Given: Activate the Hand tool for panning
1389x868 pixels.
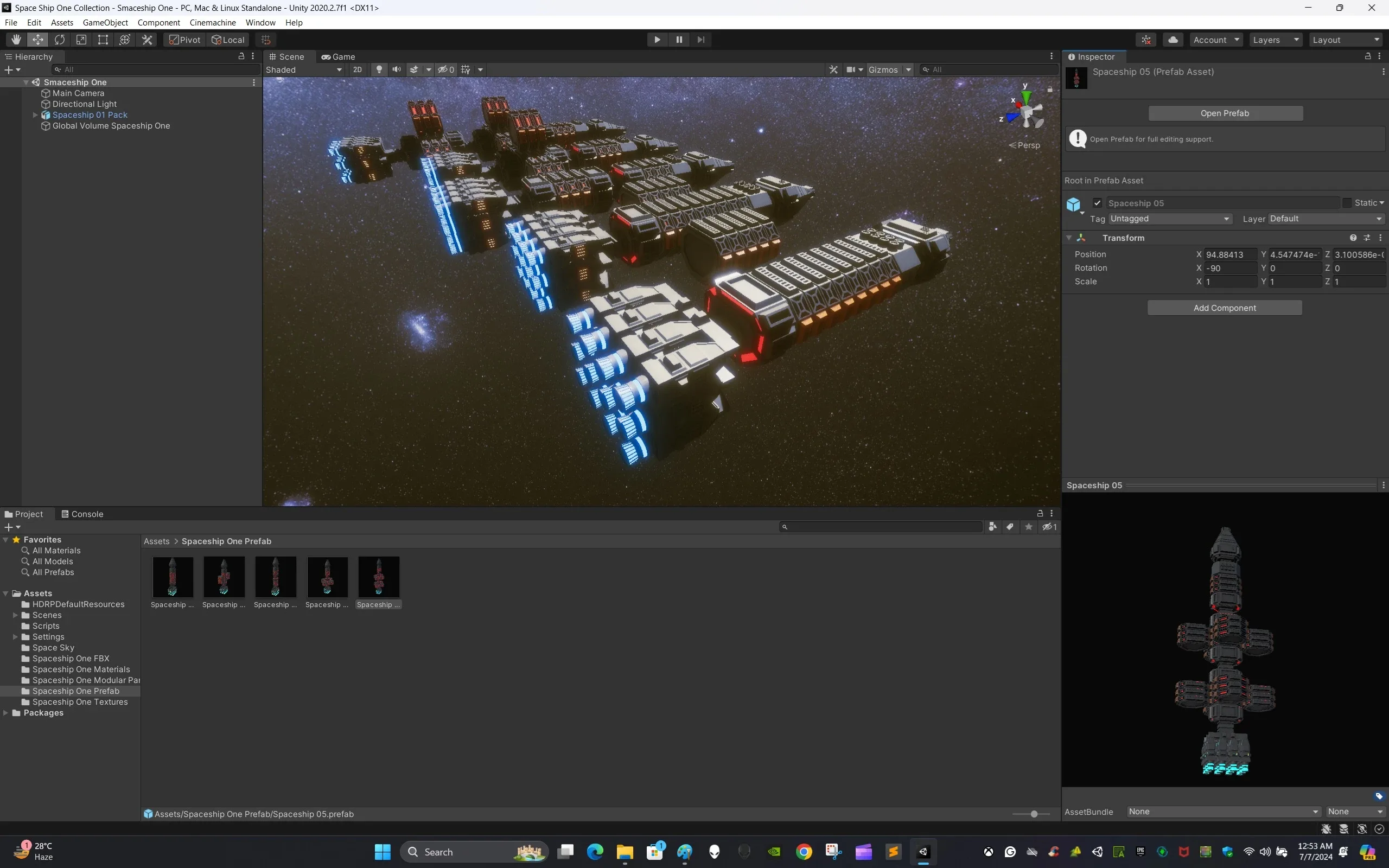Looking at the screenshot, I should (16, 39).
